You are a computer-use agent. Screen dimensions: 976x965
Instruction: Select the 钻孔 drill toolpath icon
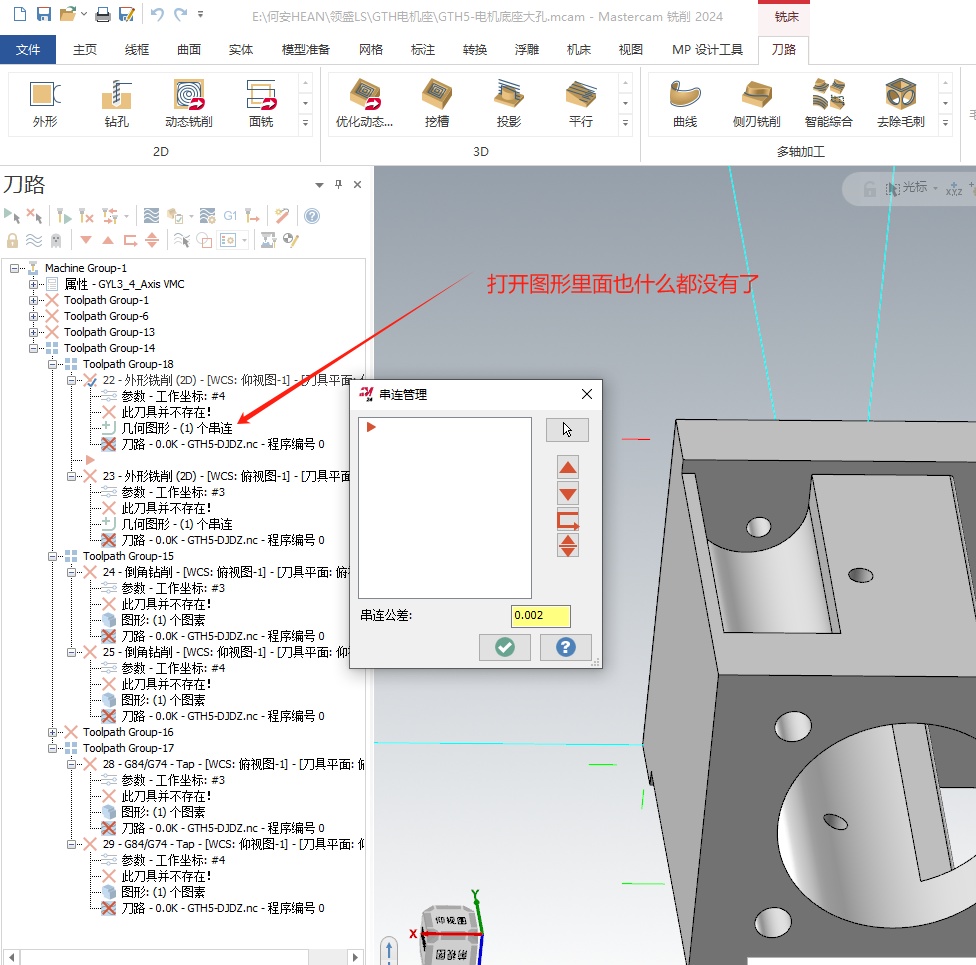116,104
